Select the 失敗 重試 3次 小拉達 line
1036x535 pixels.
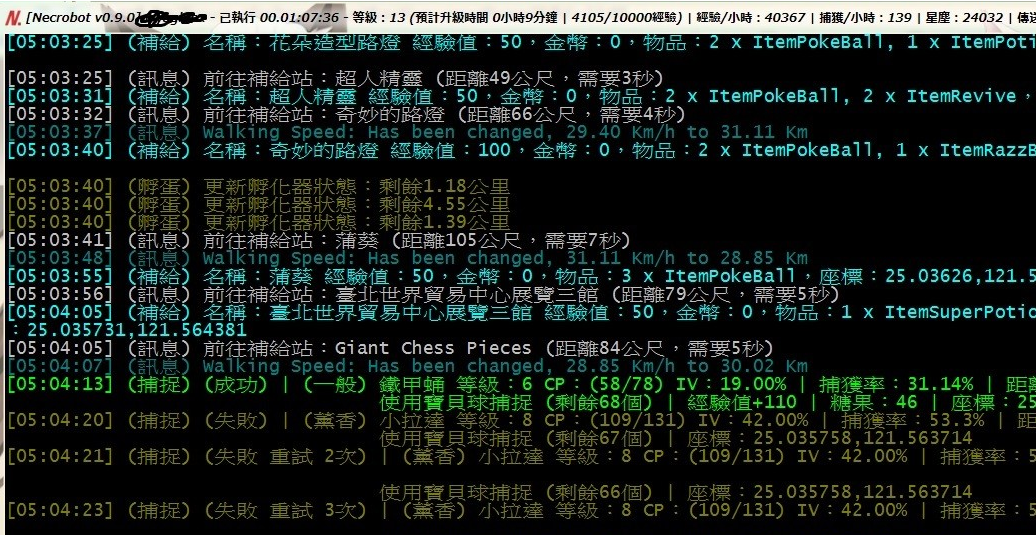pos(500,510)
